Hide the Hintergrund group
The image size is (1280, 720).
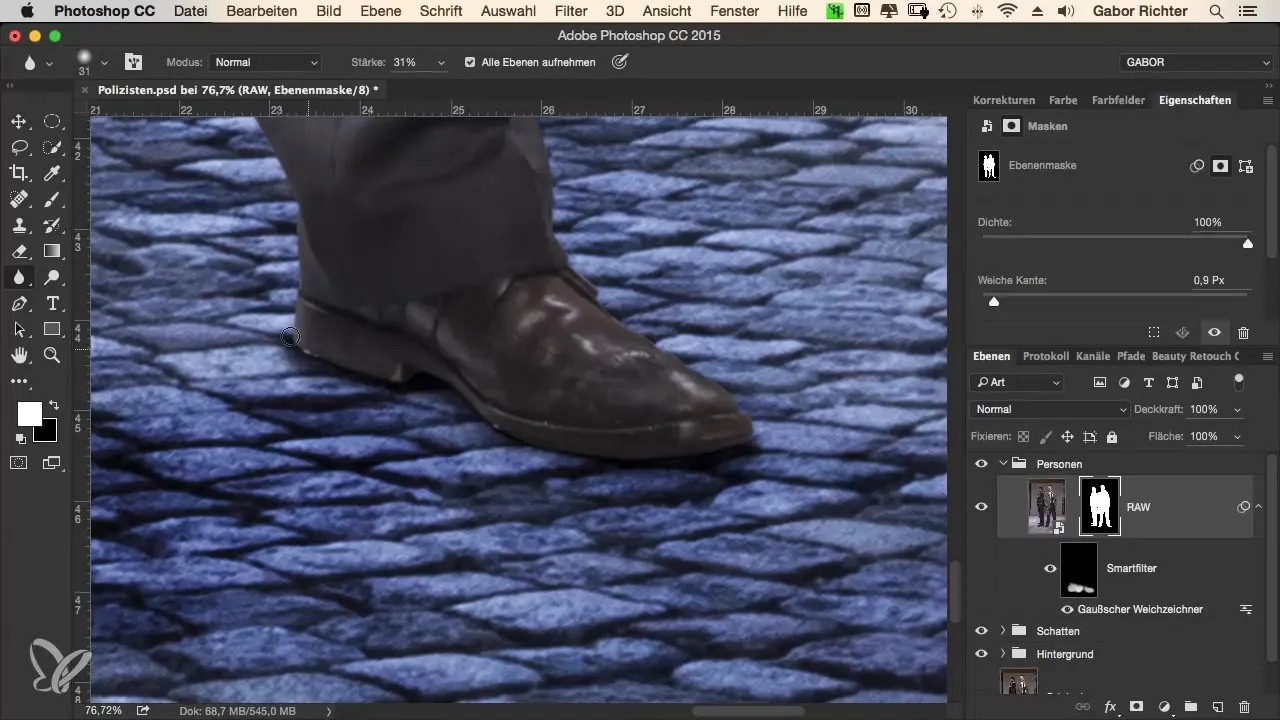click(x=981, y=654)
